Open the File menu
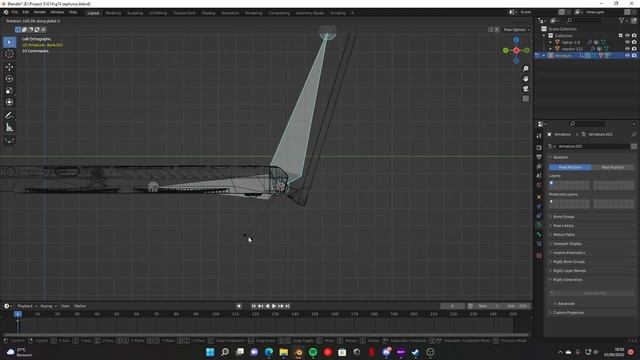Image resolution: width=640 pixels, height=360 pixels. [15, 13]
